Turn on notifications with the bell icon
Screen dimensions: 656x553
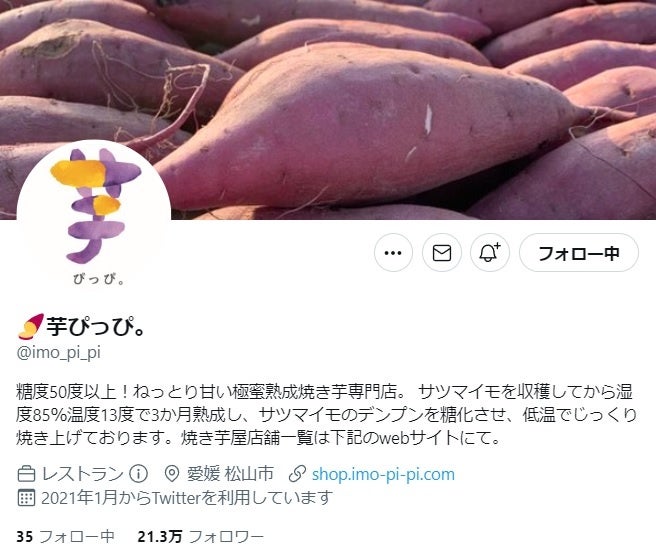(490, 253)
